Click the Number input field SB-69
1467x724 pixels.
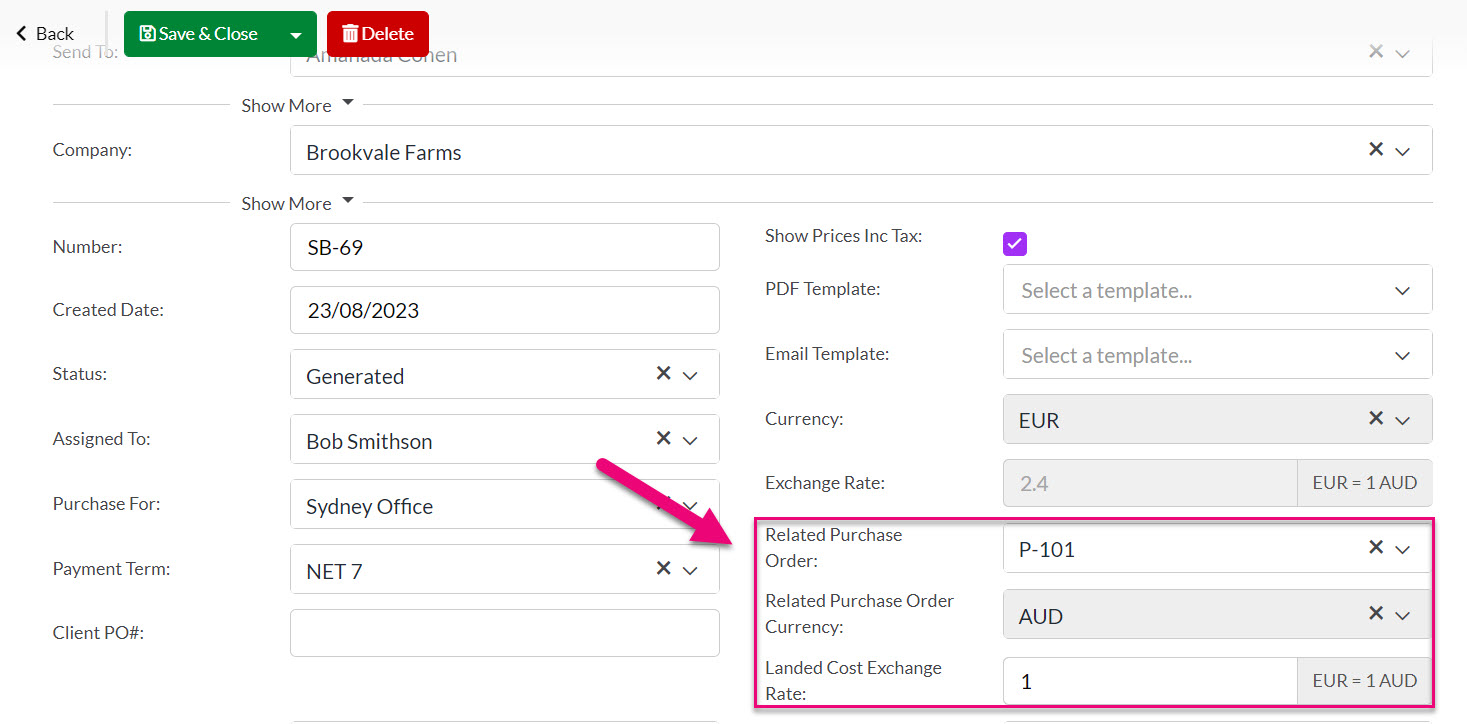[x=504, y=247]
